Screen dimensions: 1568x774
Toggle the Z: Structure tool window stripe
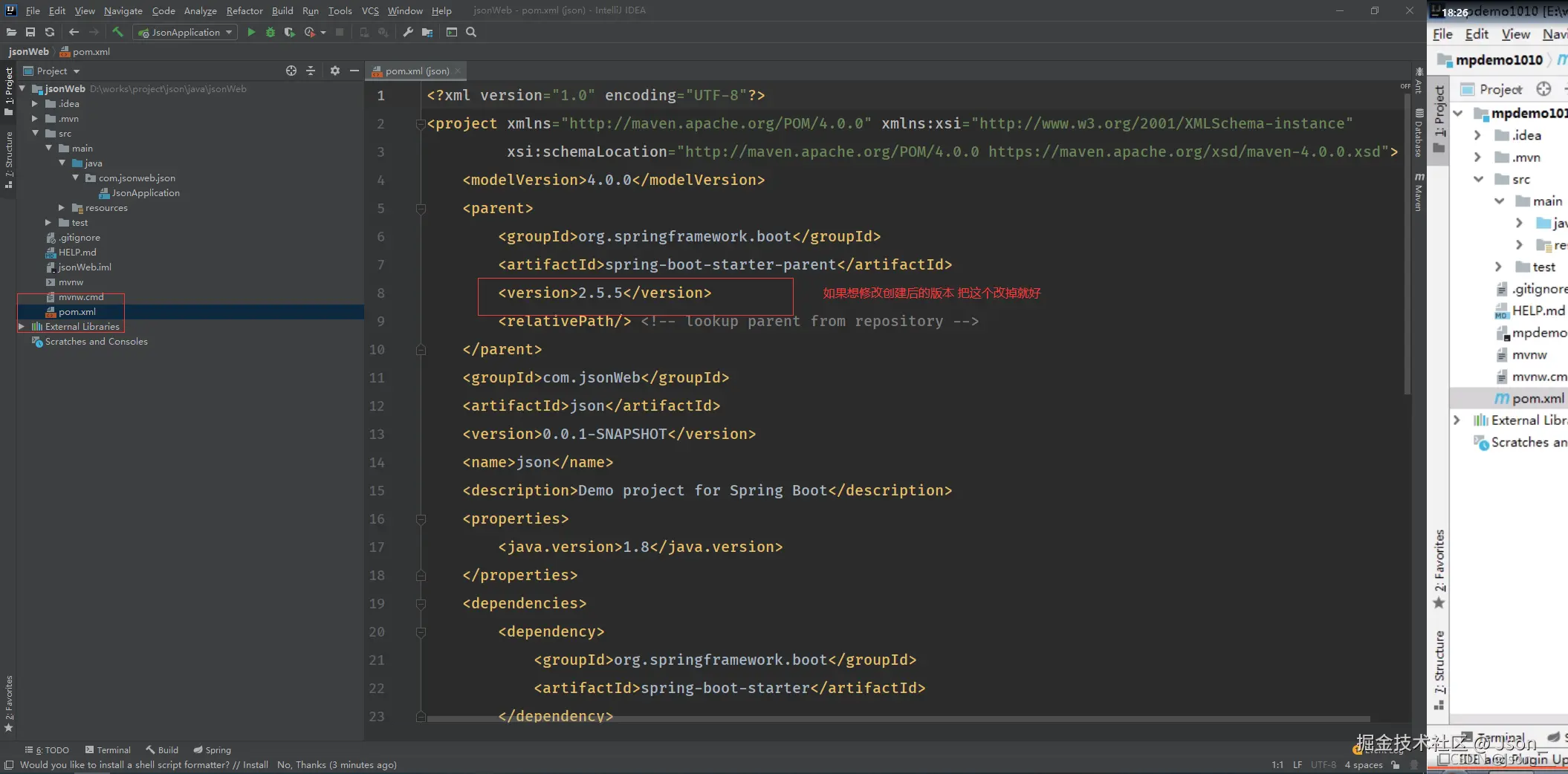click(9, 160)
